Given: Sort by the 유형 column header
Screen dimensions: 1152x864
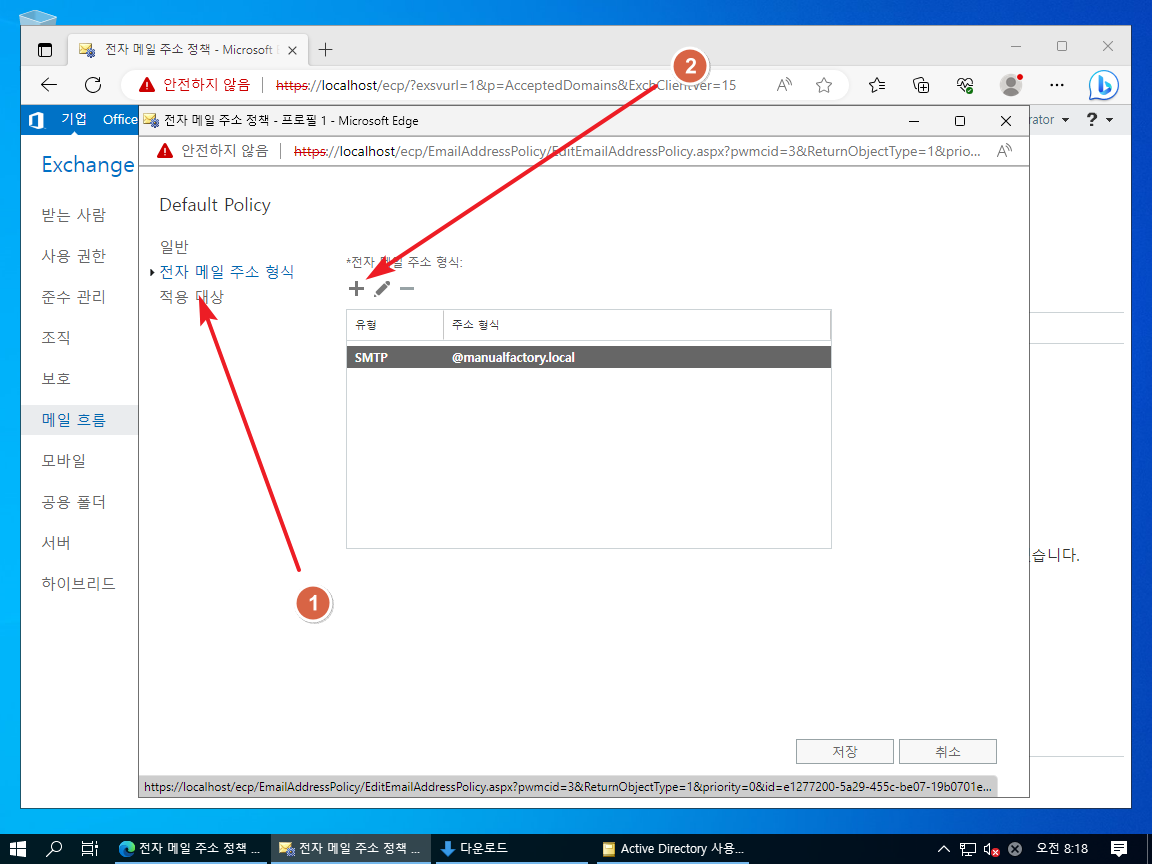Looking at the screenshot, I should click(x=395, y=325).
